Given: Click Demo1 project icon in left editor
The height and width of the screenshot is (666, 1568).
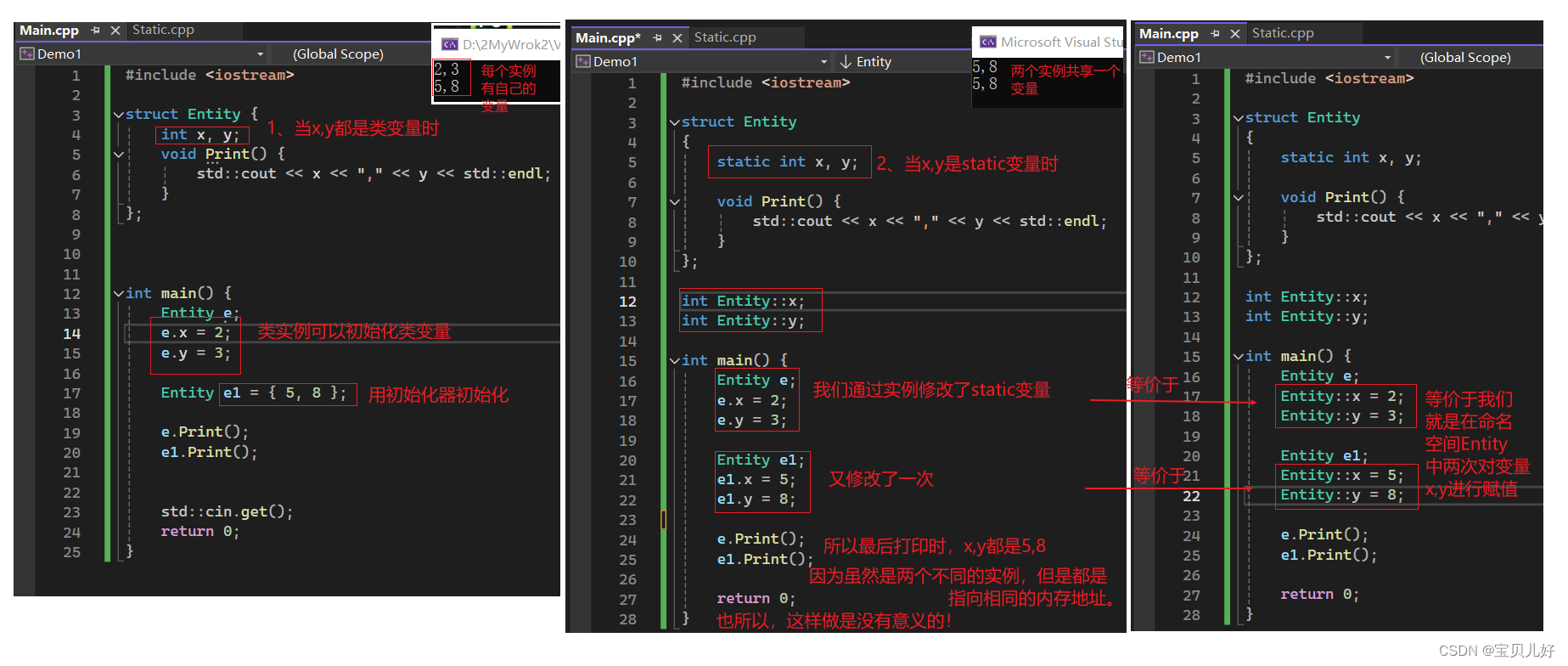Looking at the screenshot, I should [27, 54].
